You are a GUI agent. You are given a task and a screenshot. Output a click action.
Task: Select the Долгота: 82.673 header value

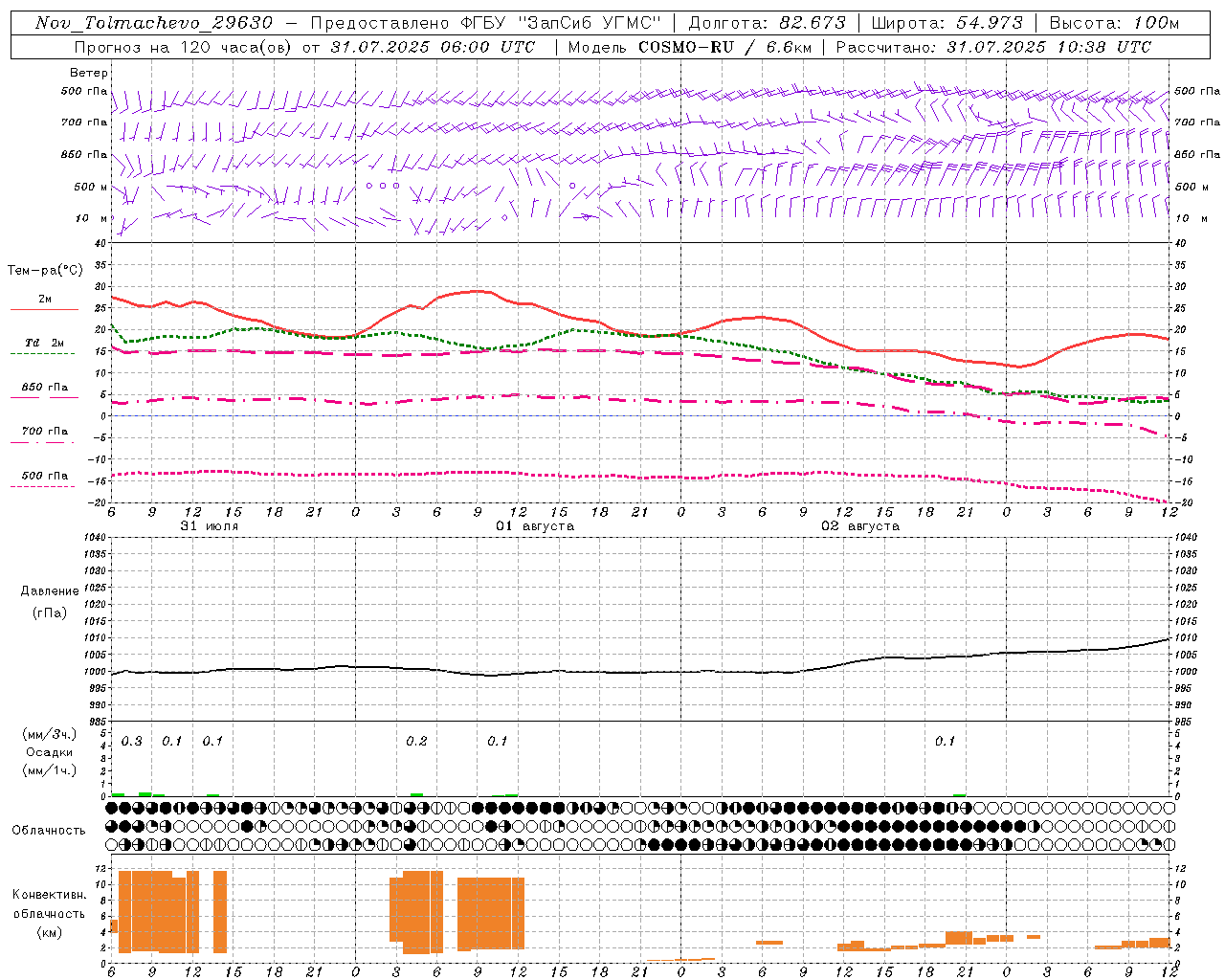(x=768, y=23)
